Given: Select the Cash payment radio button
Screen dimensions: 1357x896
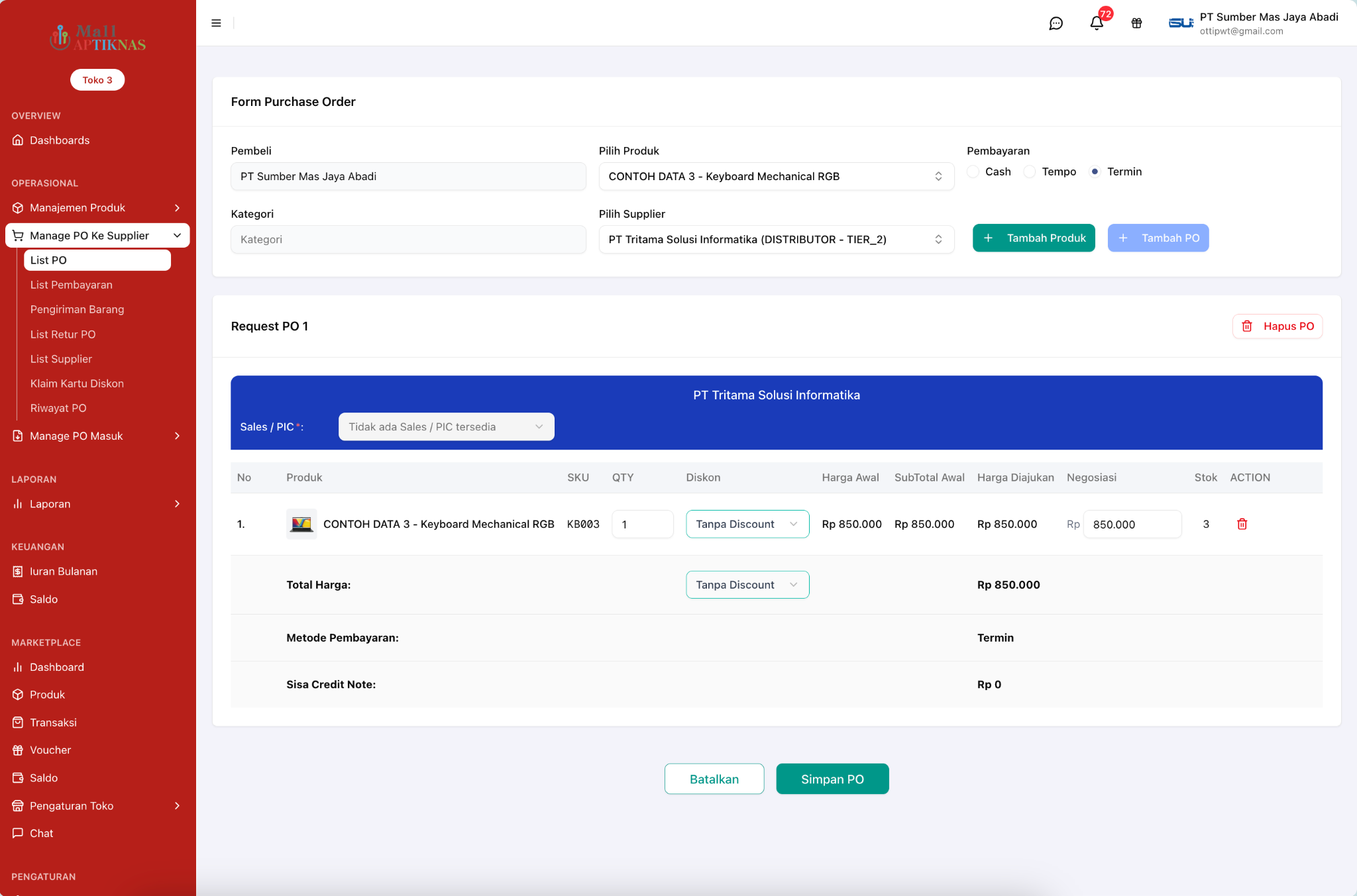Looking at the screenshot, I should 973,172.
